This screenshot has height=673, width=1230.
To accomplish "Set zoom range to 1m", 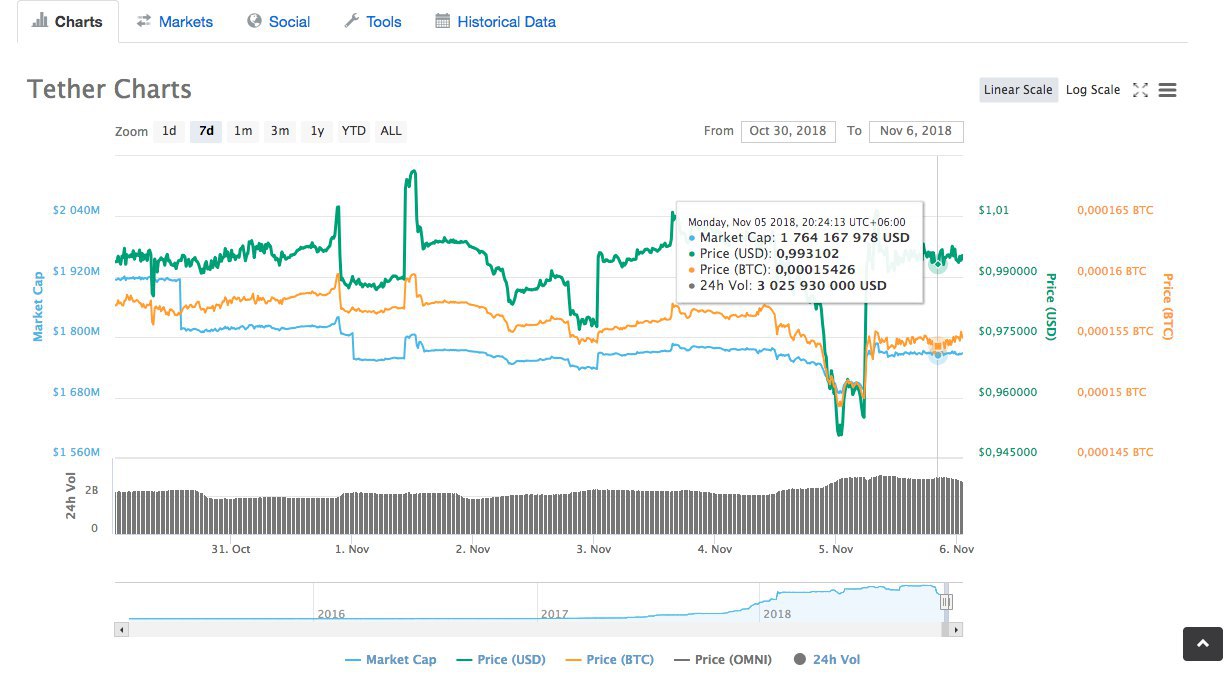I will click(x=243, y=131).
